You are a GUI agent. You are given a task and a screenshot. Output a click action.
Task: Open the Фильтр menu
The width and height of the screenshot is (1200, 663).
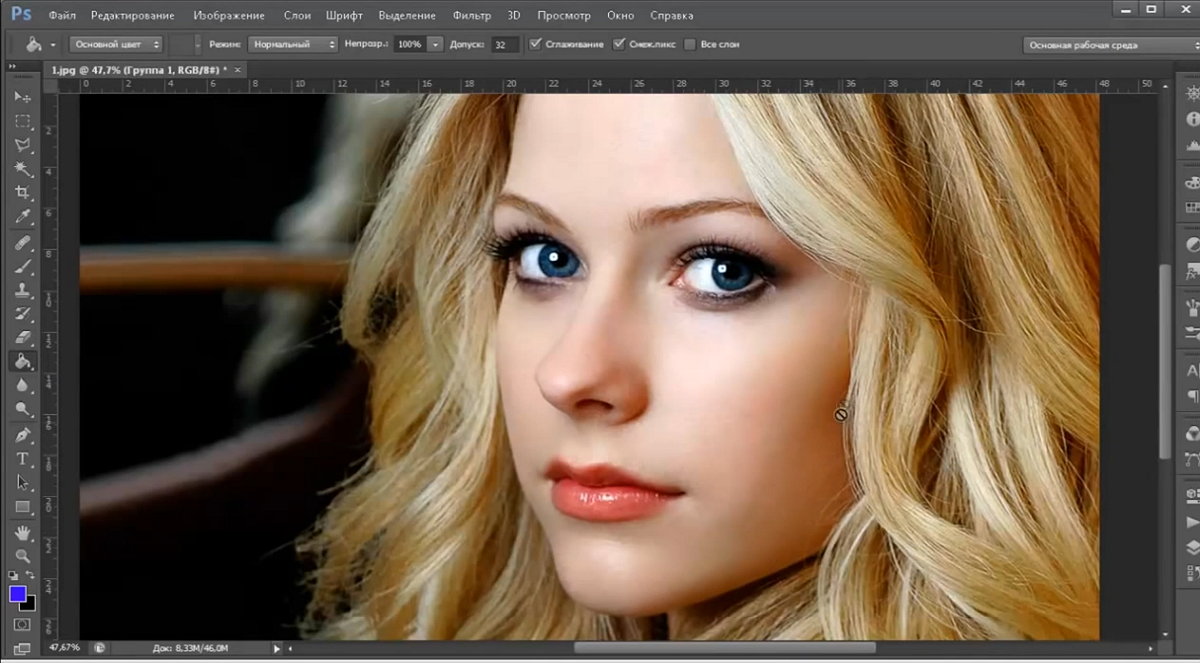coord(471,16)
